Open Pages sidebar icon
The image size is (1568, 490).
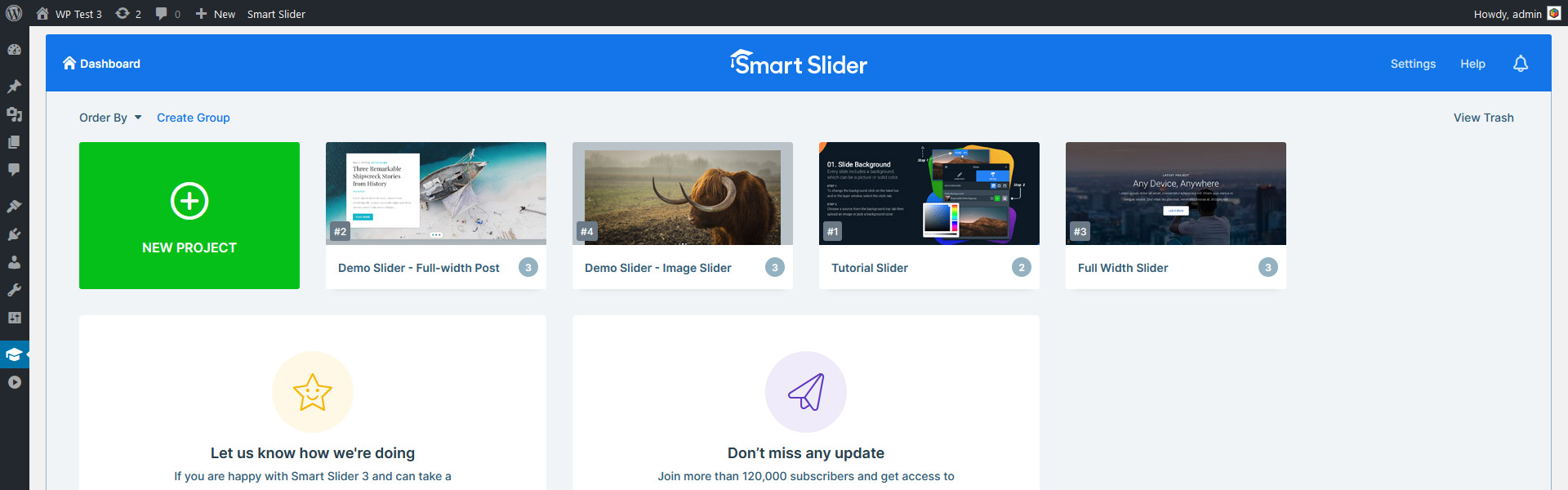(14, 142)
